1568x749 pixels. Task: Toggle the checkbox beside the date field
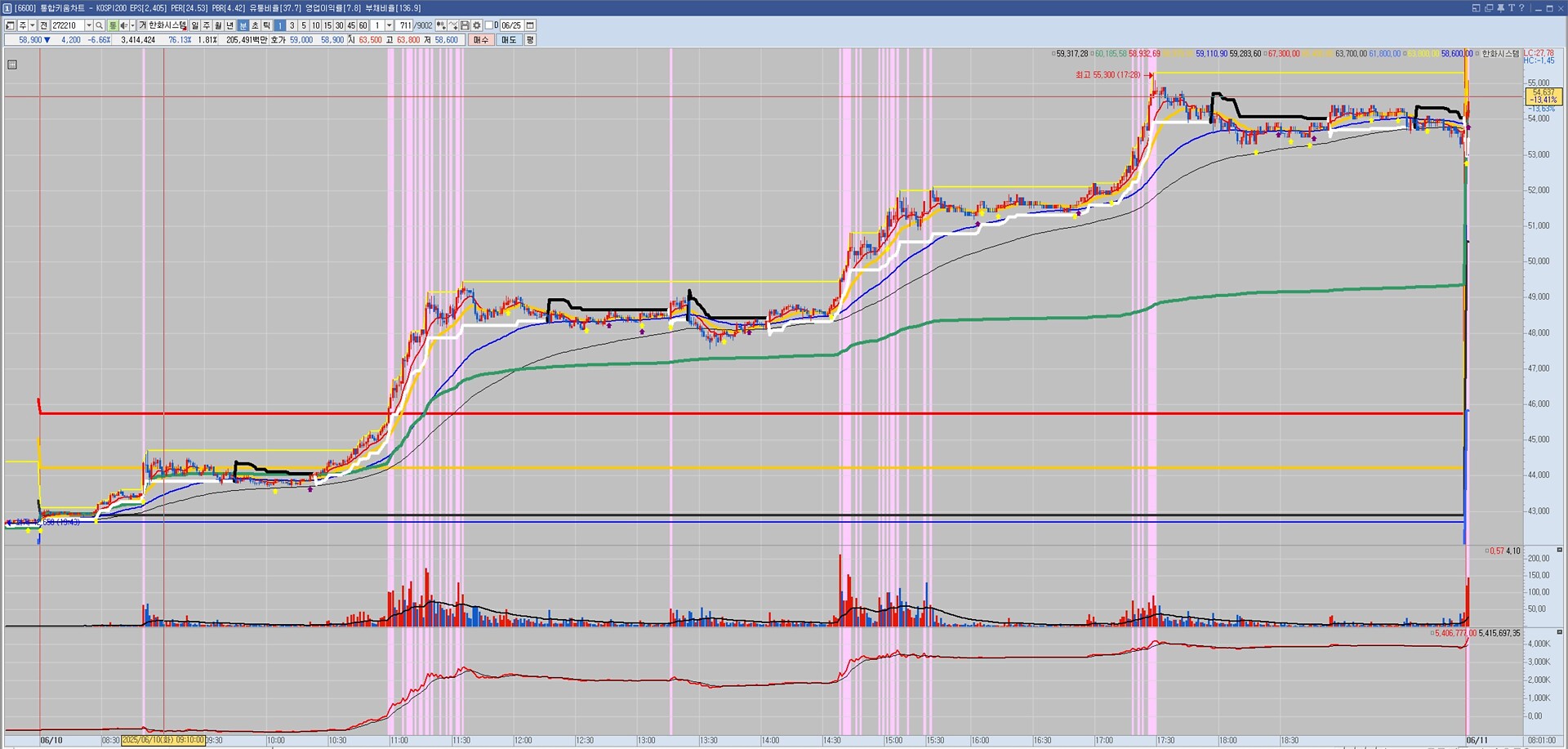coord(489,26)
